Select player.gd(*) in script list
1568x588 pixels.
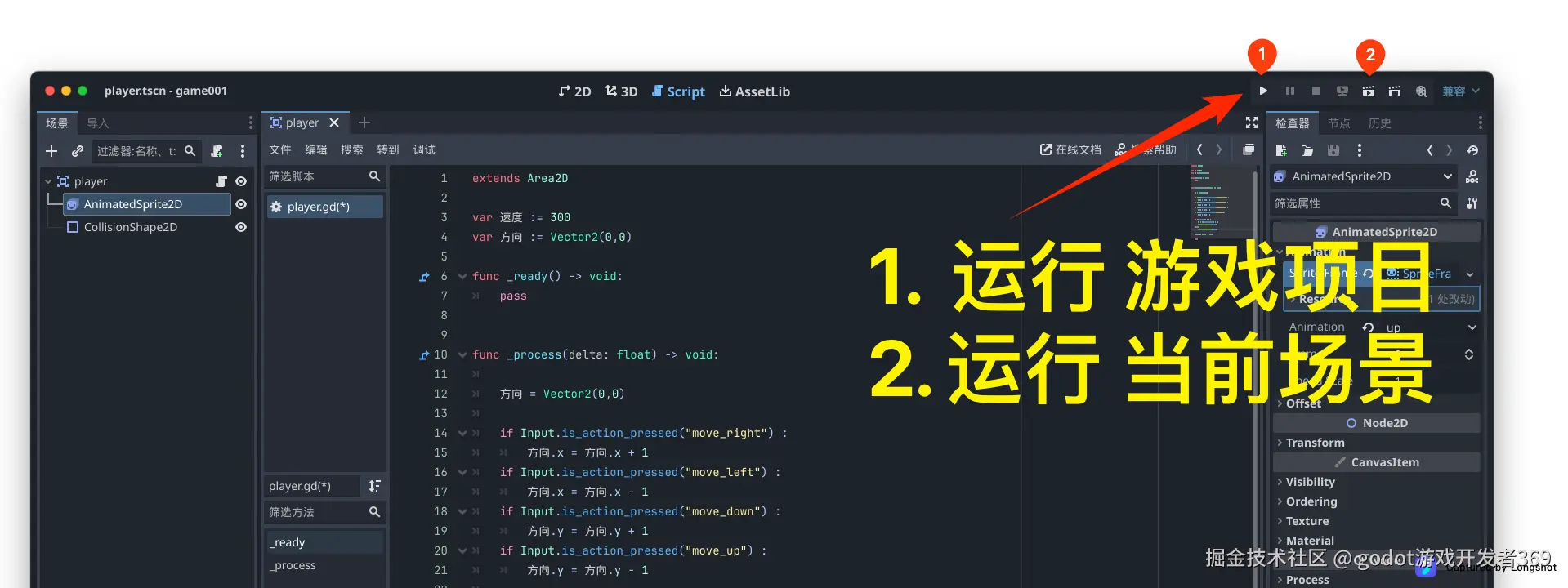[x=324, y=207]
